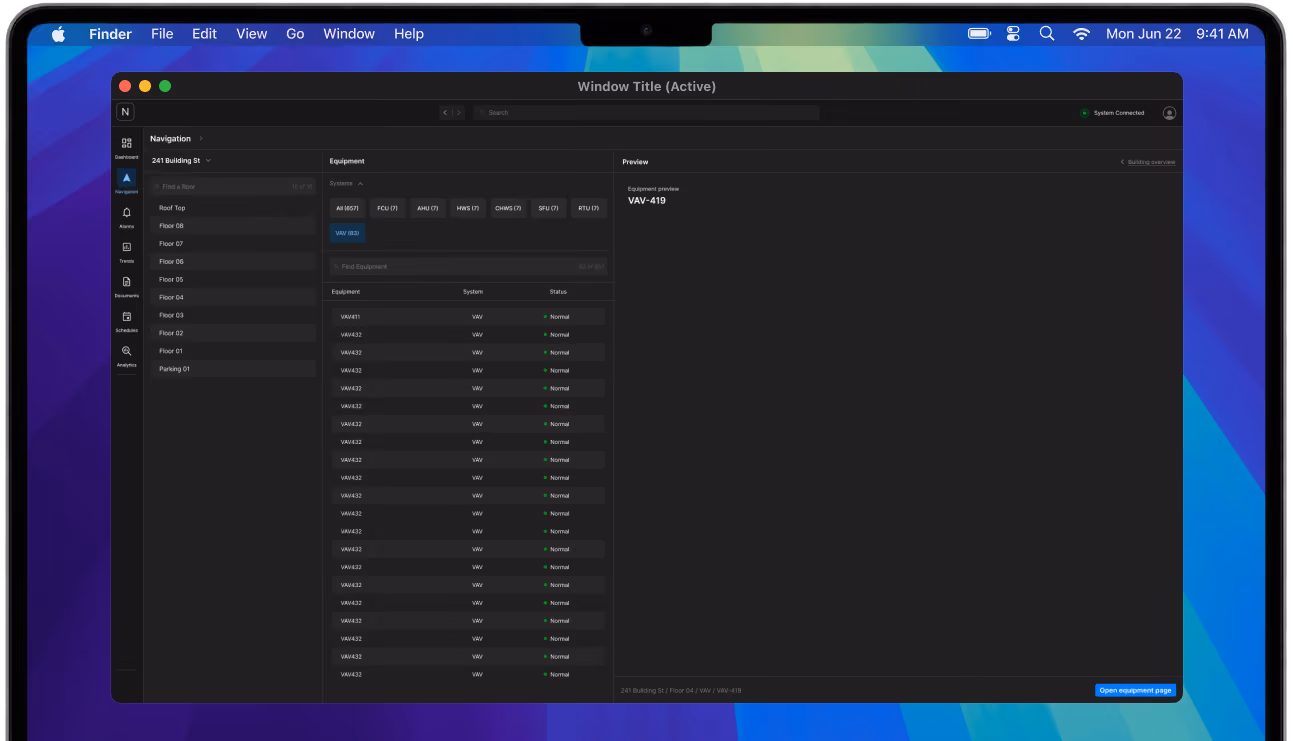The width and height of the screenshot is (1293, 741).
Task: Click the top Search field
Action: coord(646,113)
